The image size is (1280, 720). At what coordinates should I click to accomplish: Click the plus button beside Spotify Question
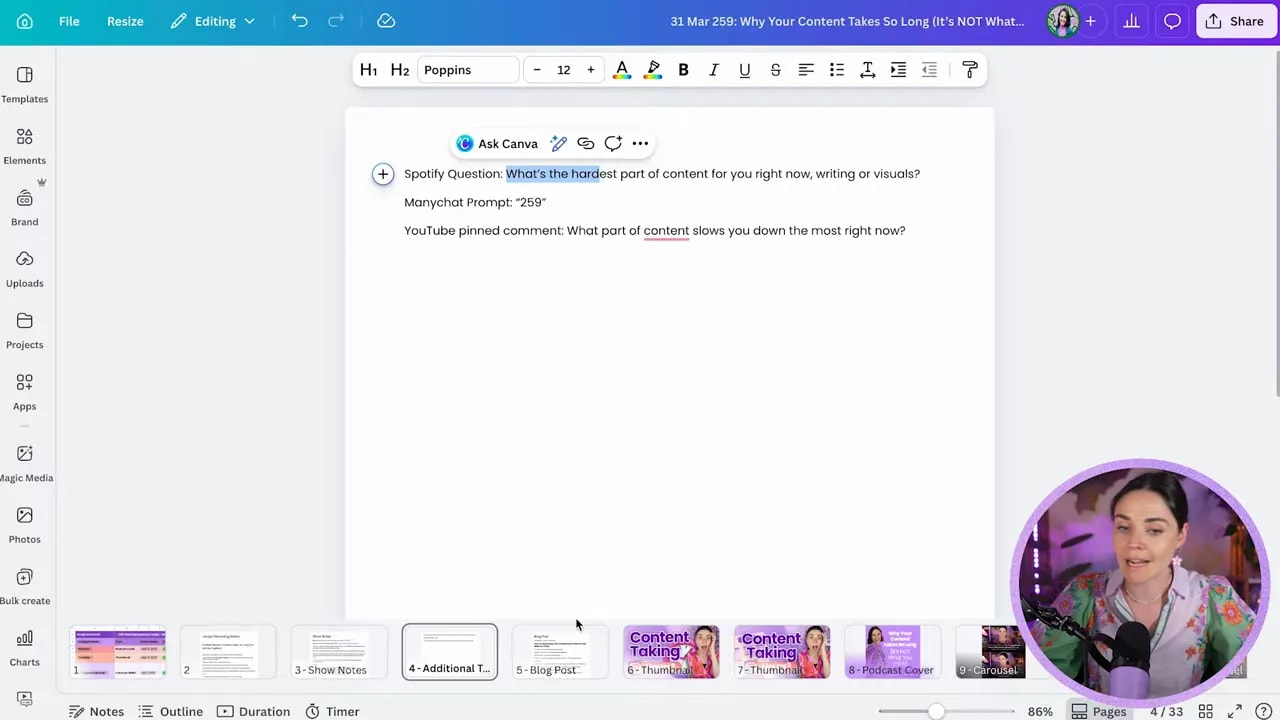(383, 174)
